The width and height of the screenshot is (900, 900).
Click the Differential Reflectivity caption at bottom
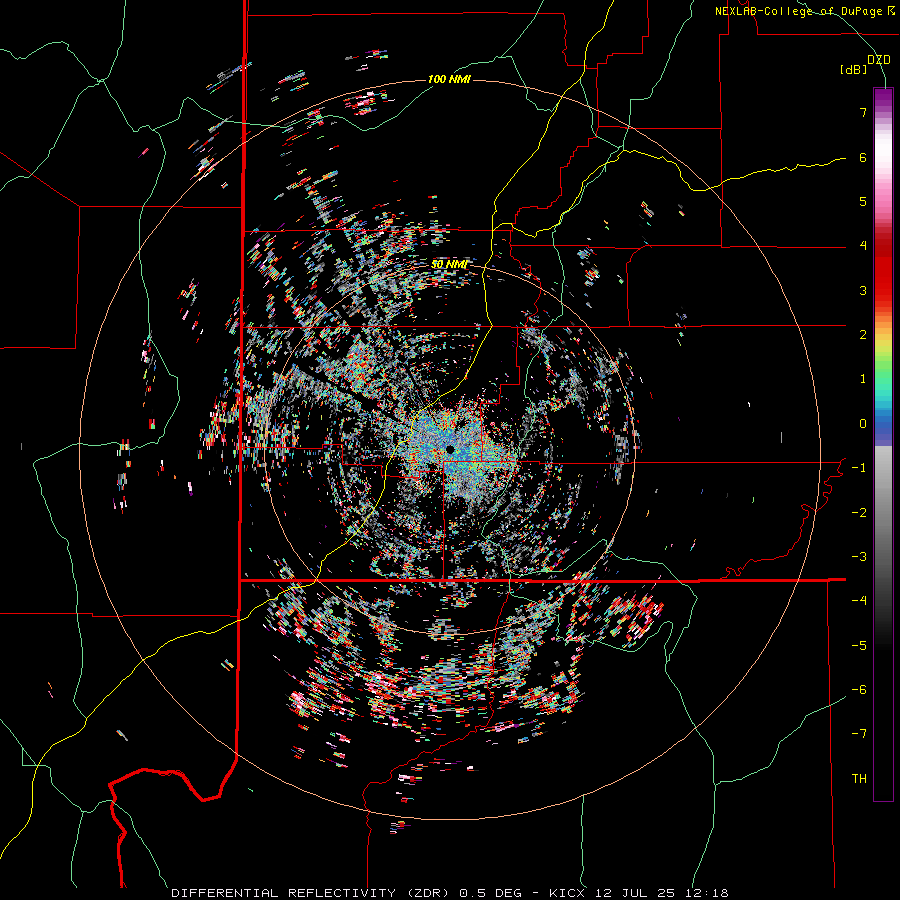[450, 893]
